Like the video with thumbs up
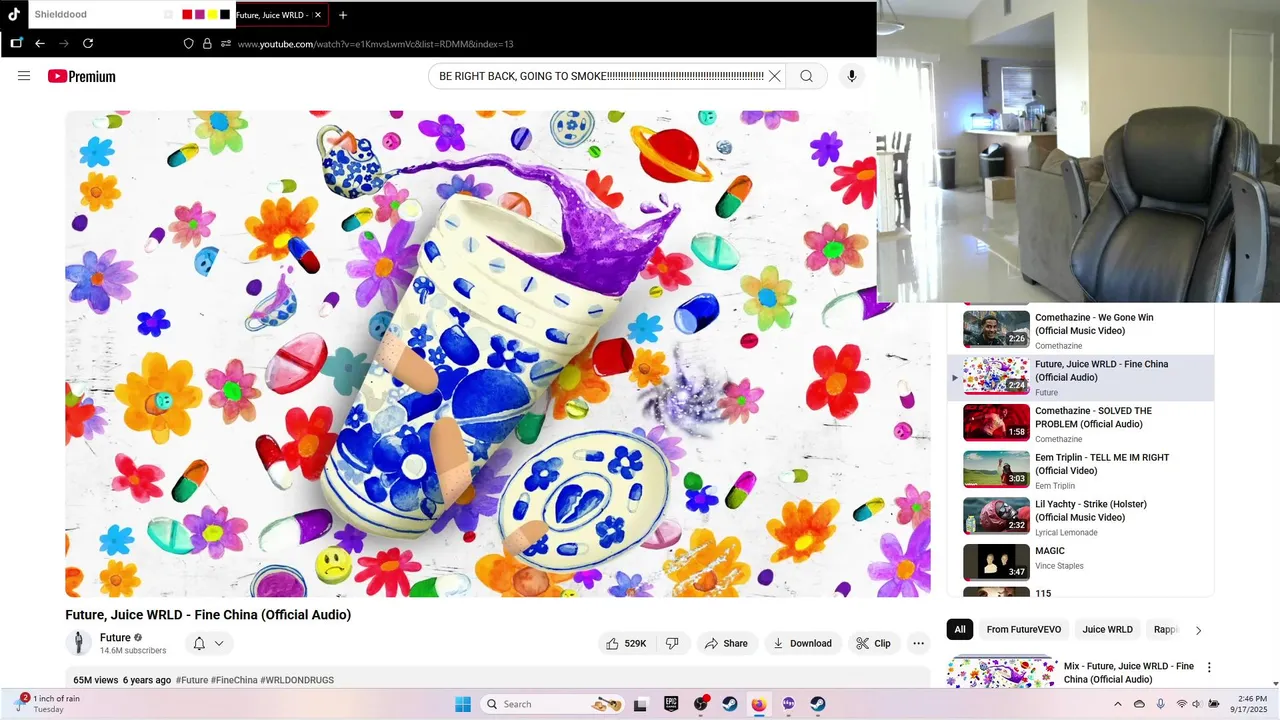Image resolution: width=1280 pixels, height=720 pixels. 627,643
